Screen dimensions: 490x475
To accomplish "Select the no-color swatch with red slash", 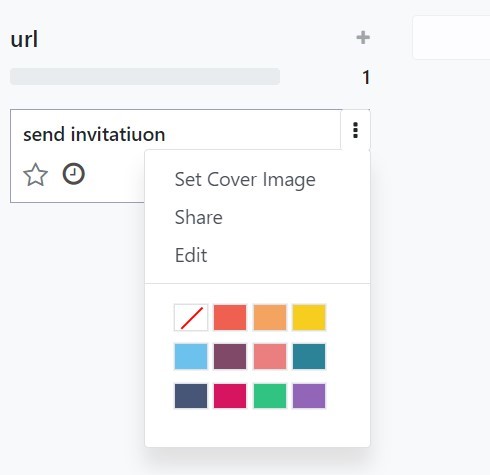I will [191, 317].
